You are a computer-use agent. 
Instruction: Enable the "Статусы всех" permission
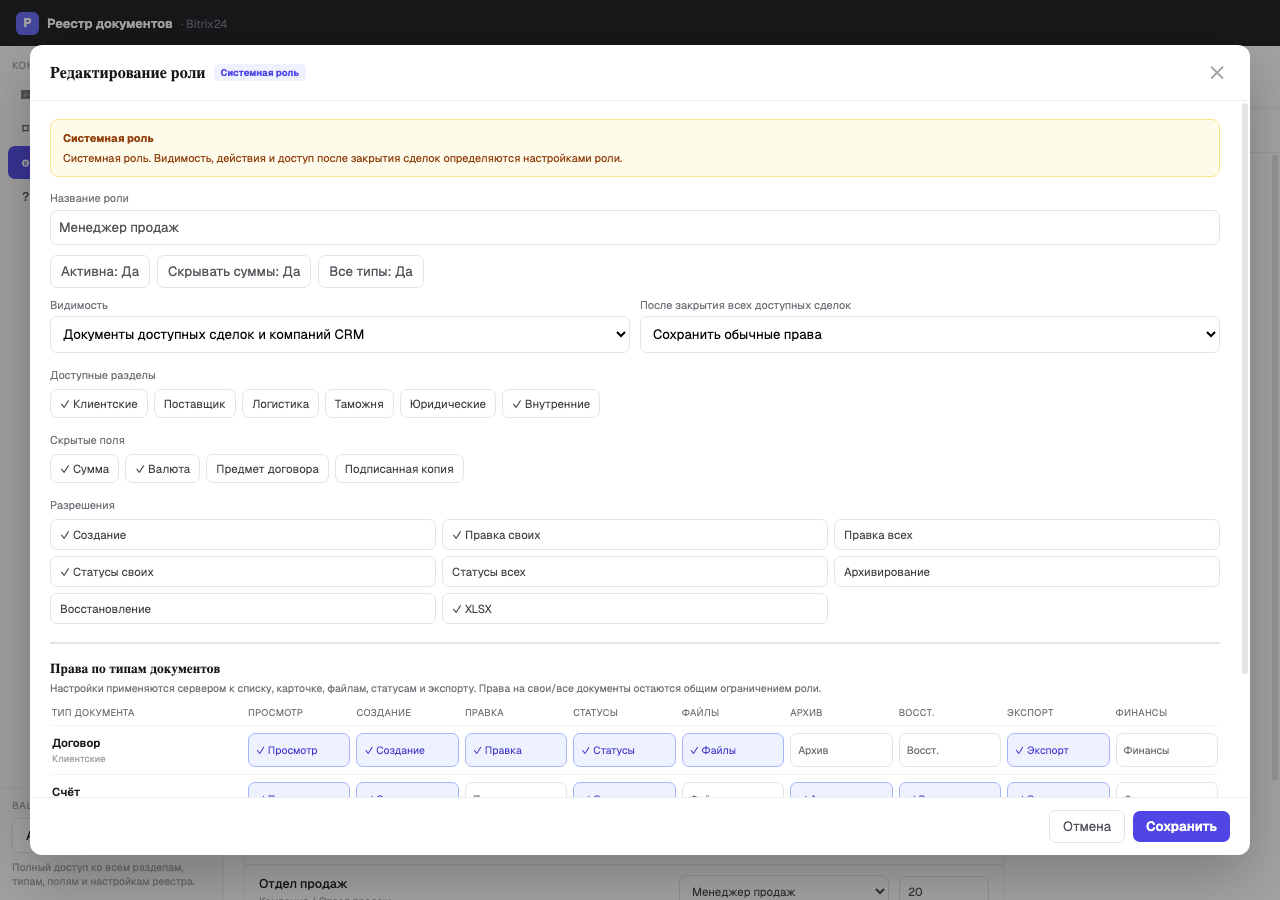(635, 572)
